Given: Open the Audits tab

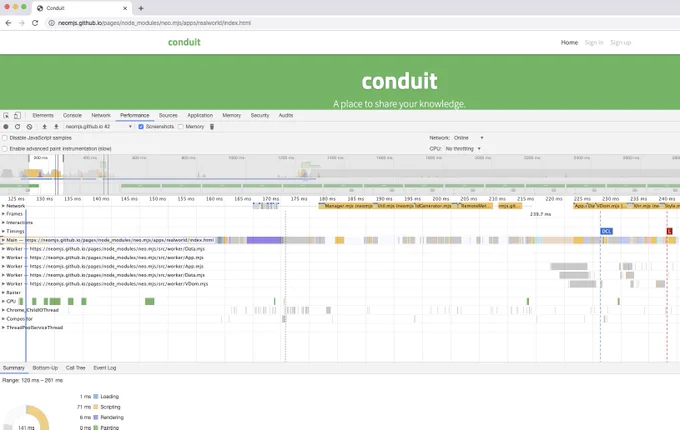Looking at the screenshot, I should [286, 115].
